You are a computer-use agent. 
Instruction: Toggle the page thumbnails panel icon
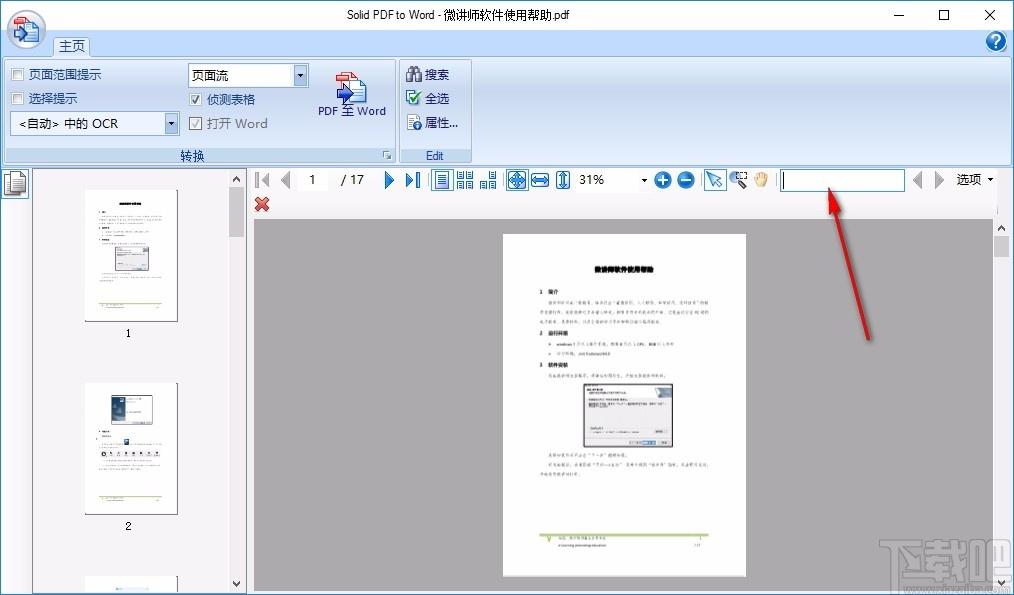click(16, 184)
